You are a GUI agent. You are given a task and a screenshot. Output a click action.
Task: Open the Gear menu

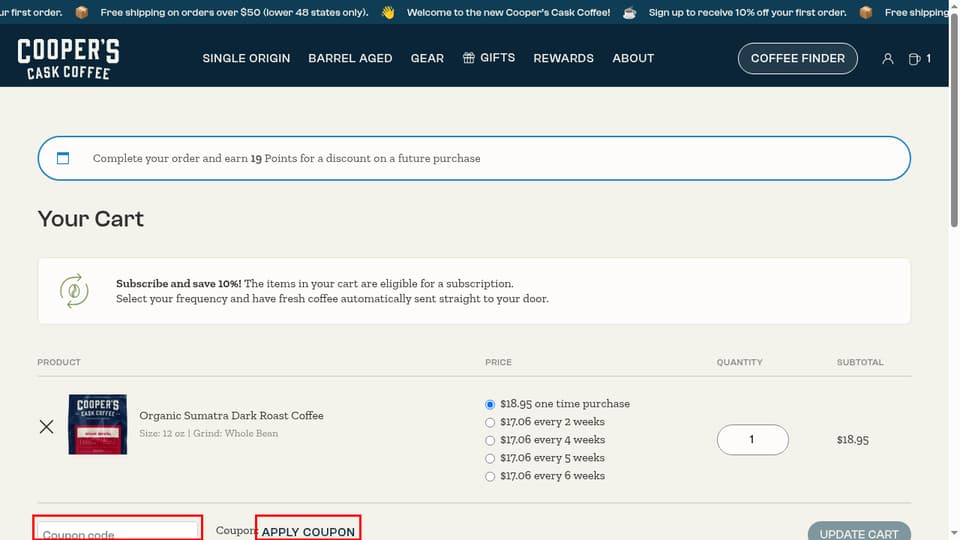pos(427,58)
